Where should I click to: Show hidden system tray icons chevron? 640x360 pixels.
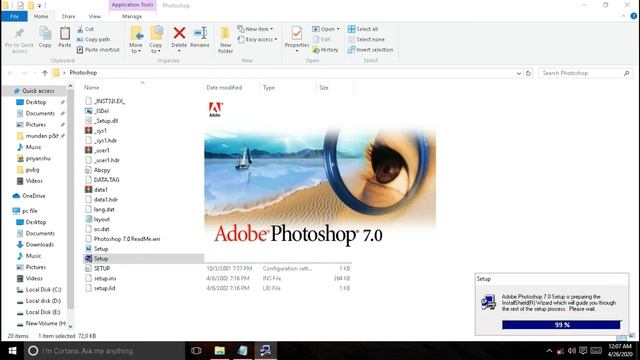(x=549, y=351)
